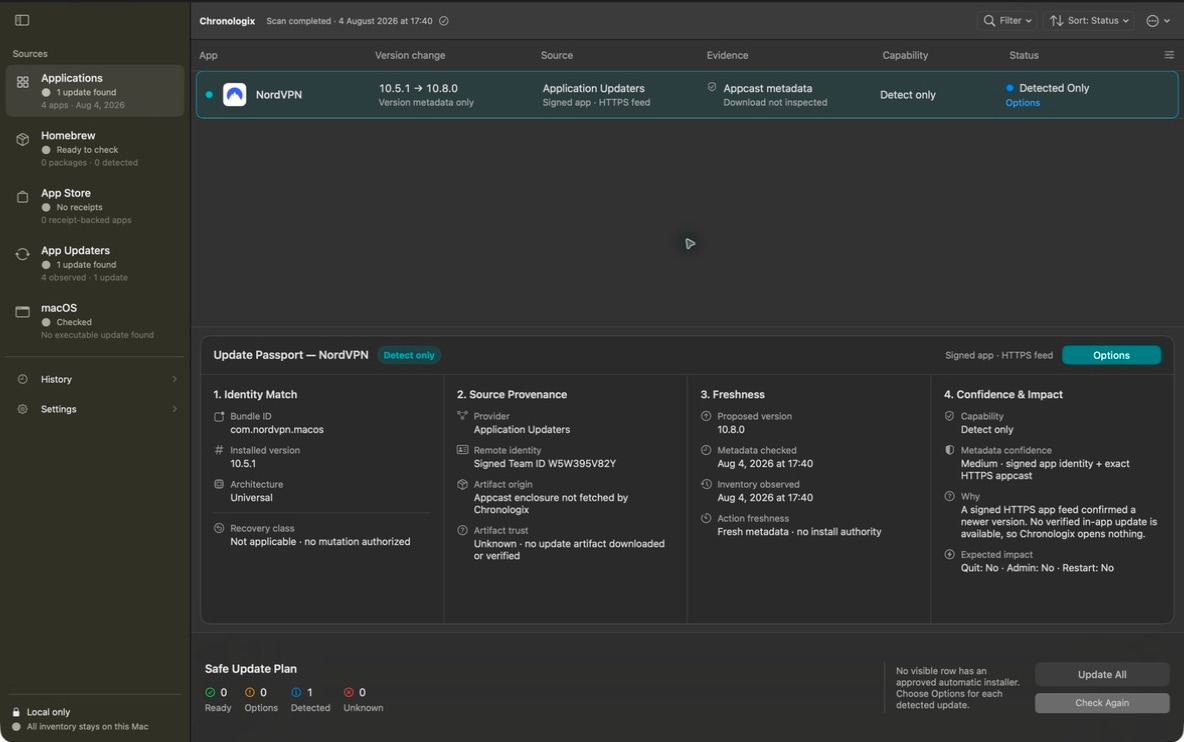
Task: Click Appcast metadata evidence icon
Action: [711, 88]
